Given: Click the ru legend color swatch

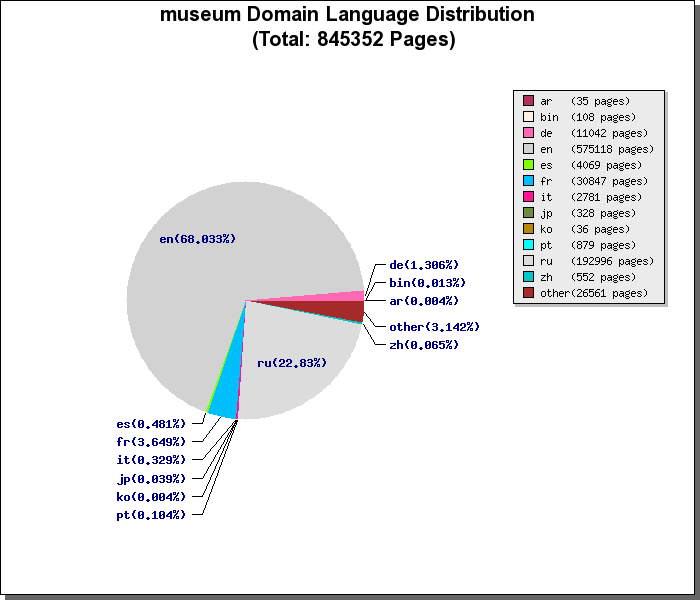Looking at the screenshot, I should click(x=528, y=261).
